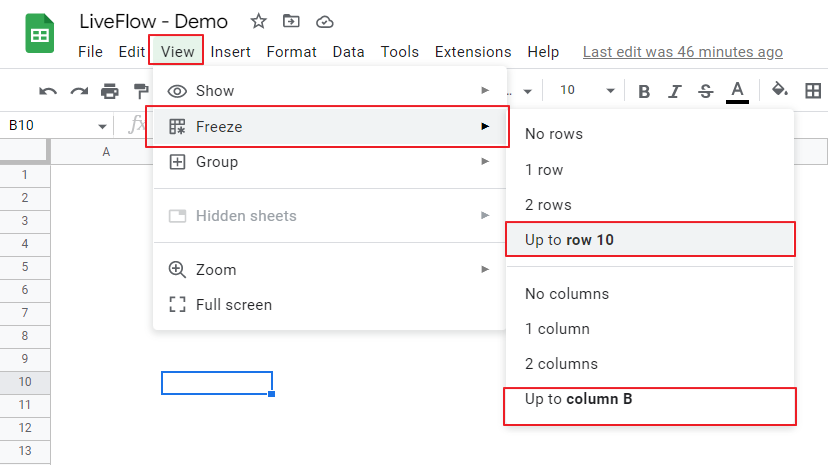The height and width of the screenshot is (465, 828).
Task: Open the fill color bucket
Action: [x=780, y=90]
